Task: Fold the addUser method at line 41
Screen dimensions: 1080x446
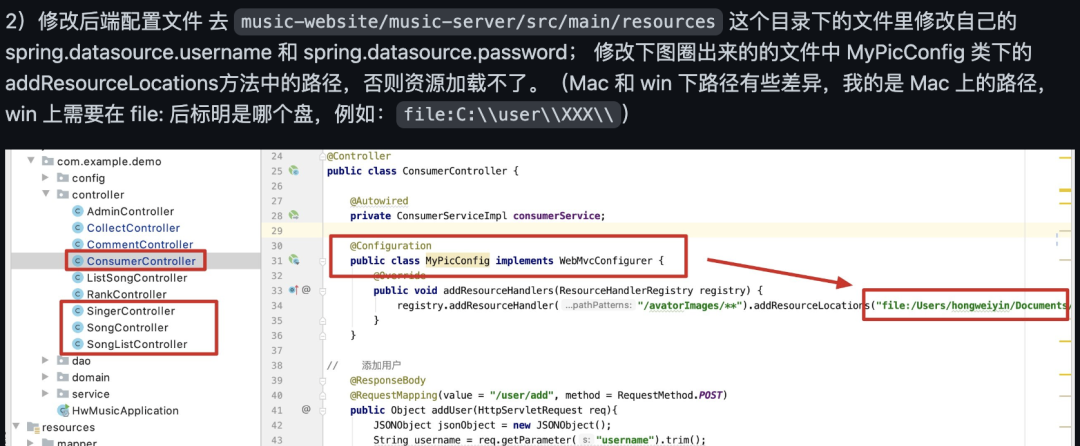Action: tap(322, 410)
